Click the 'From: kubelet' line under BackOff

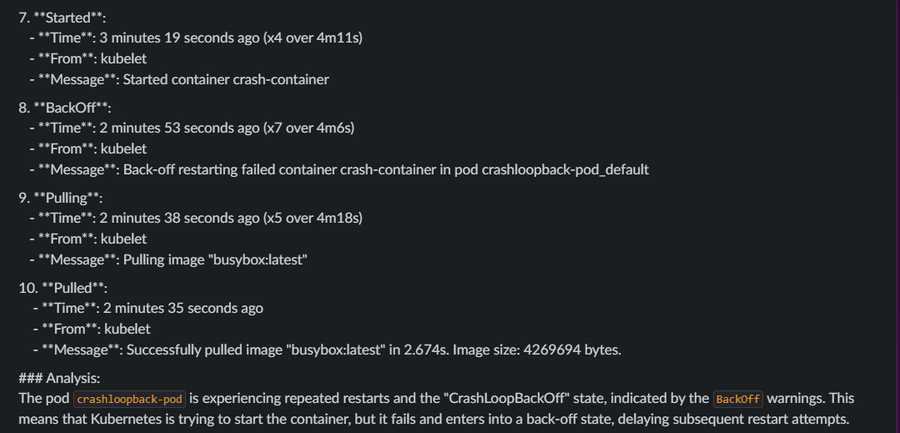pyautogui.click(x=88, y=149)
